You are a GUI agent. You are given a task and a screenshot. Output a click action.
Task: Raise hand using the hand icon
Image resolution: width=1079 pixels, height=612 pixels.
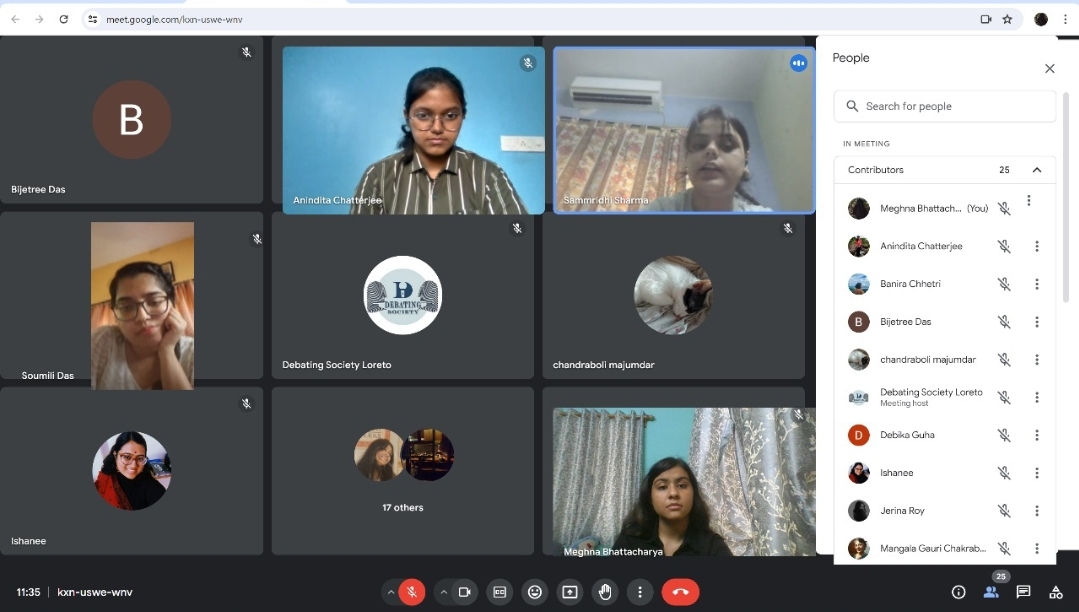coord(605,592)
